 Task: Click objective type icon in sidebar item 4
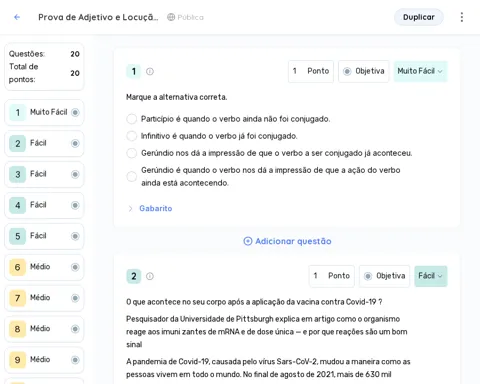(75, 205)
